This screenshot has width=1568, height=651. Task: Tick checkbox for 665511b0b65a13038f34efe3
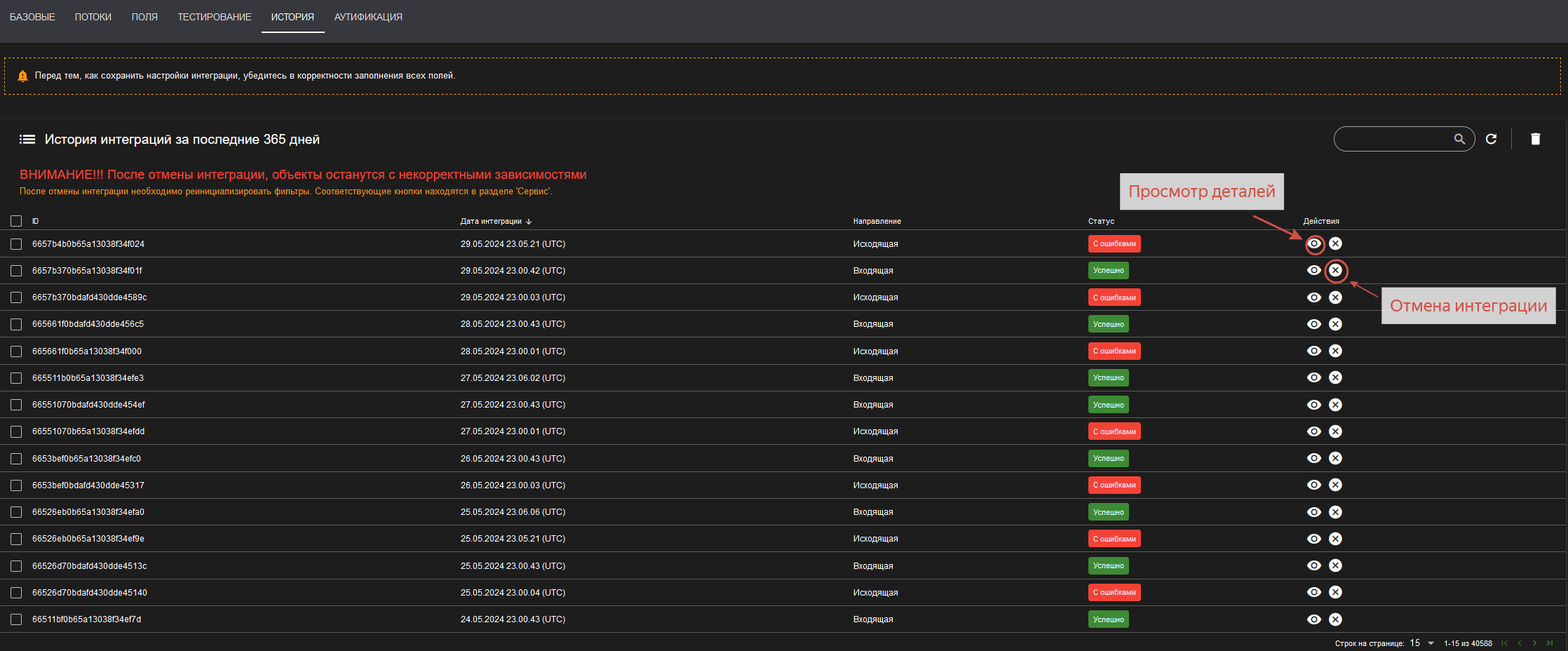[16, 378]
